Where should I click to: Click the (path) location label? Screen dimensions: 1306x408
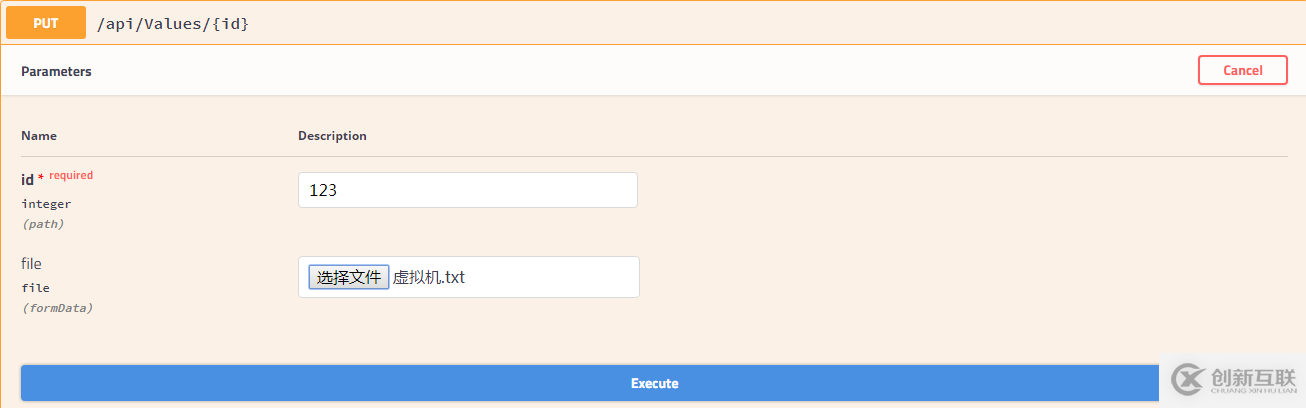pos(43,224)
